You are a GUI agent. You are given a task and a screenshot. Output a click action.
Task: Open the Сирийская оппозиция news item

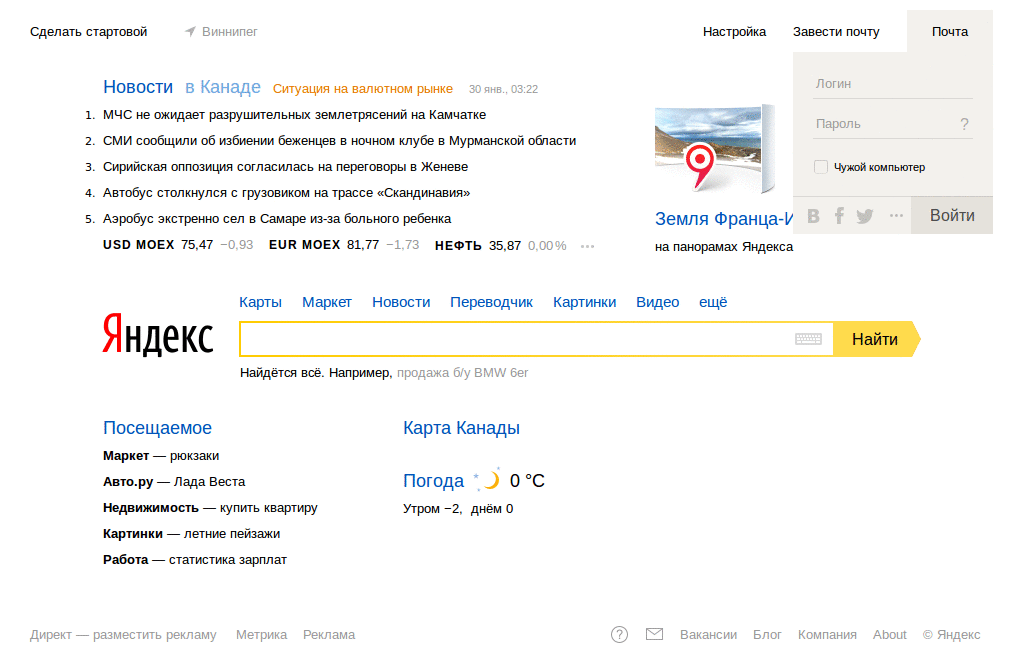285,167
